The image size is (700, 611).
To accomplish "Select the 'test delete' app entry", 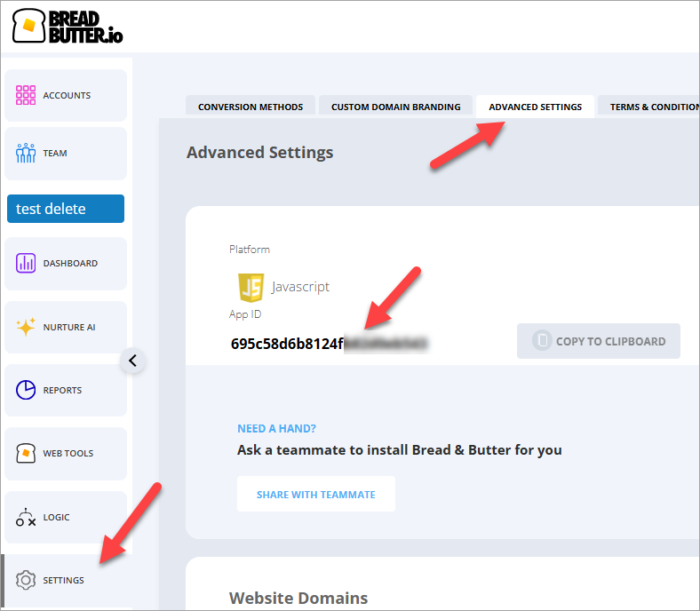I will (x=65, y=209).
